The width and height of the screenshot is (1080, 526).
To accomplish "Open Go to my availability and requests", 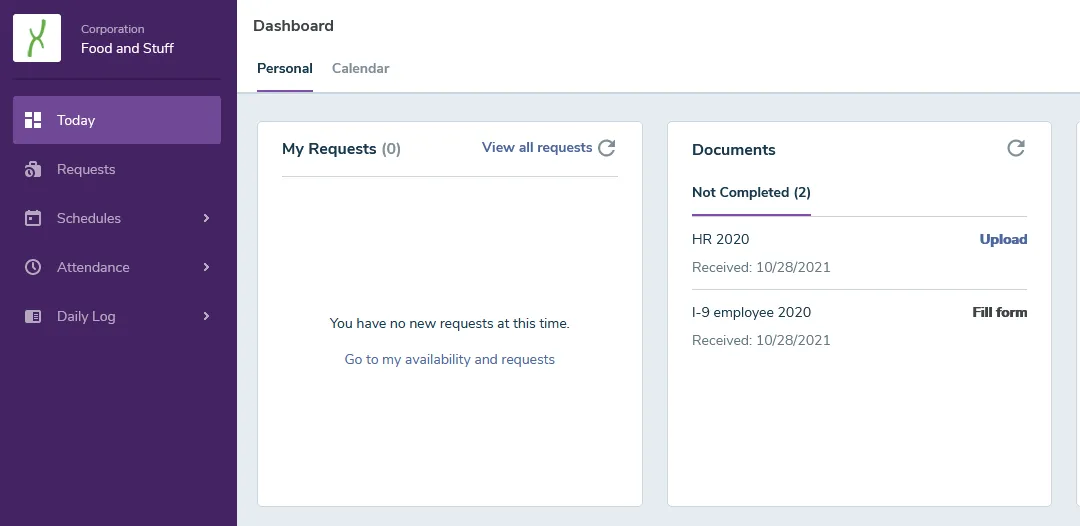I will [450, 359].
